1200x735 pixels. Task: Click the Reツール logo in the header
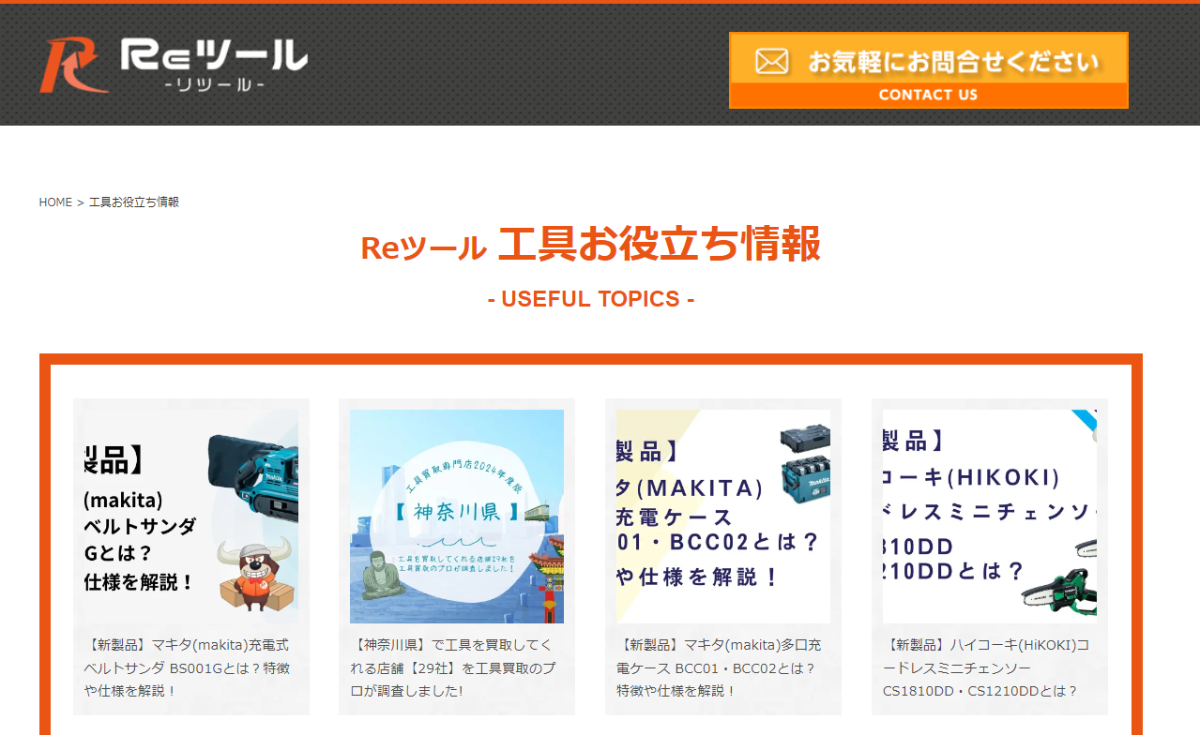pos(173,65)
